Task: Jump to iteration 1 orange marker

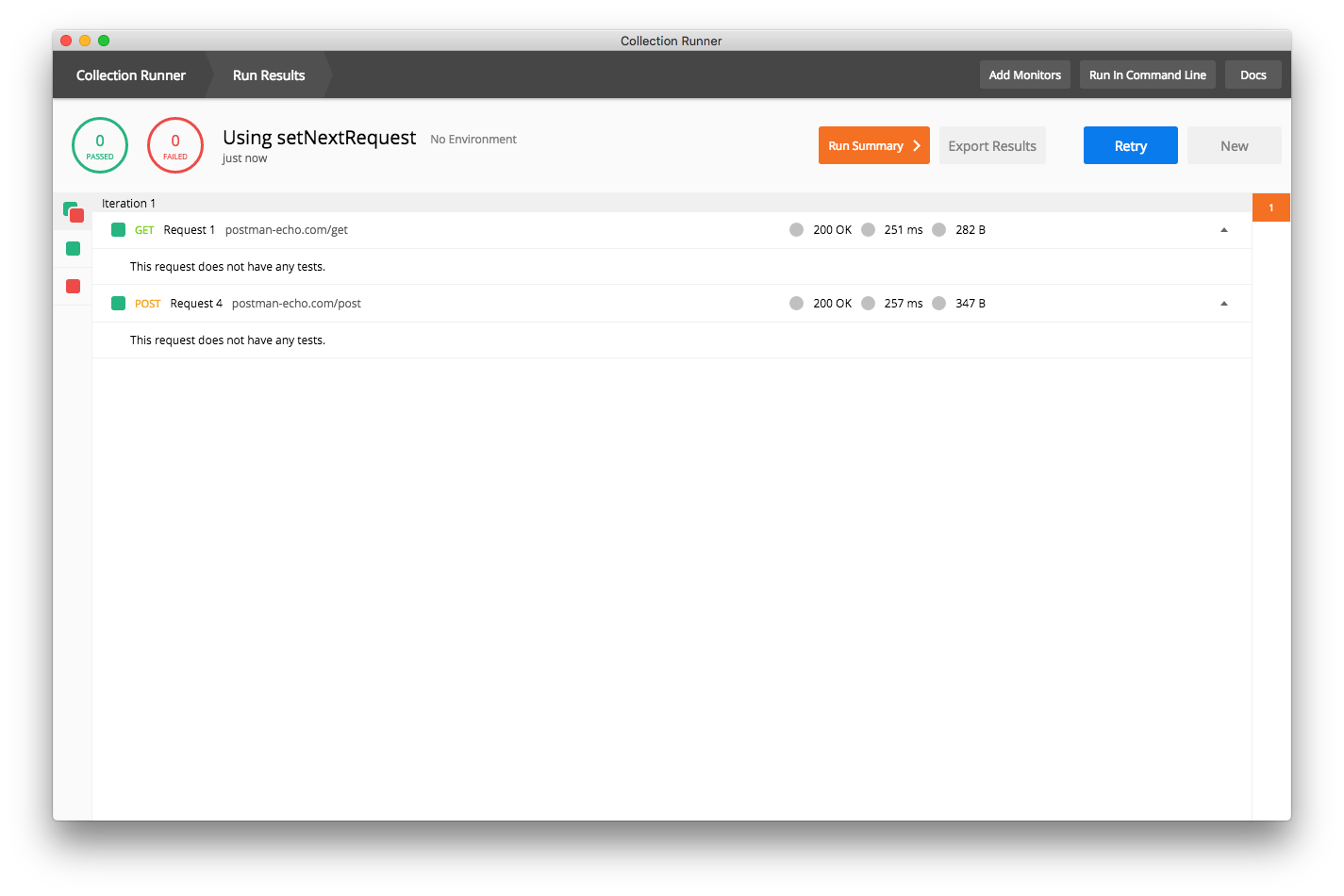Action: pos(1270,207)
